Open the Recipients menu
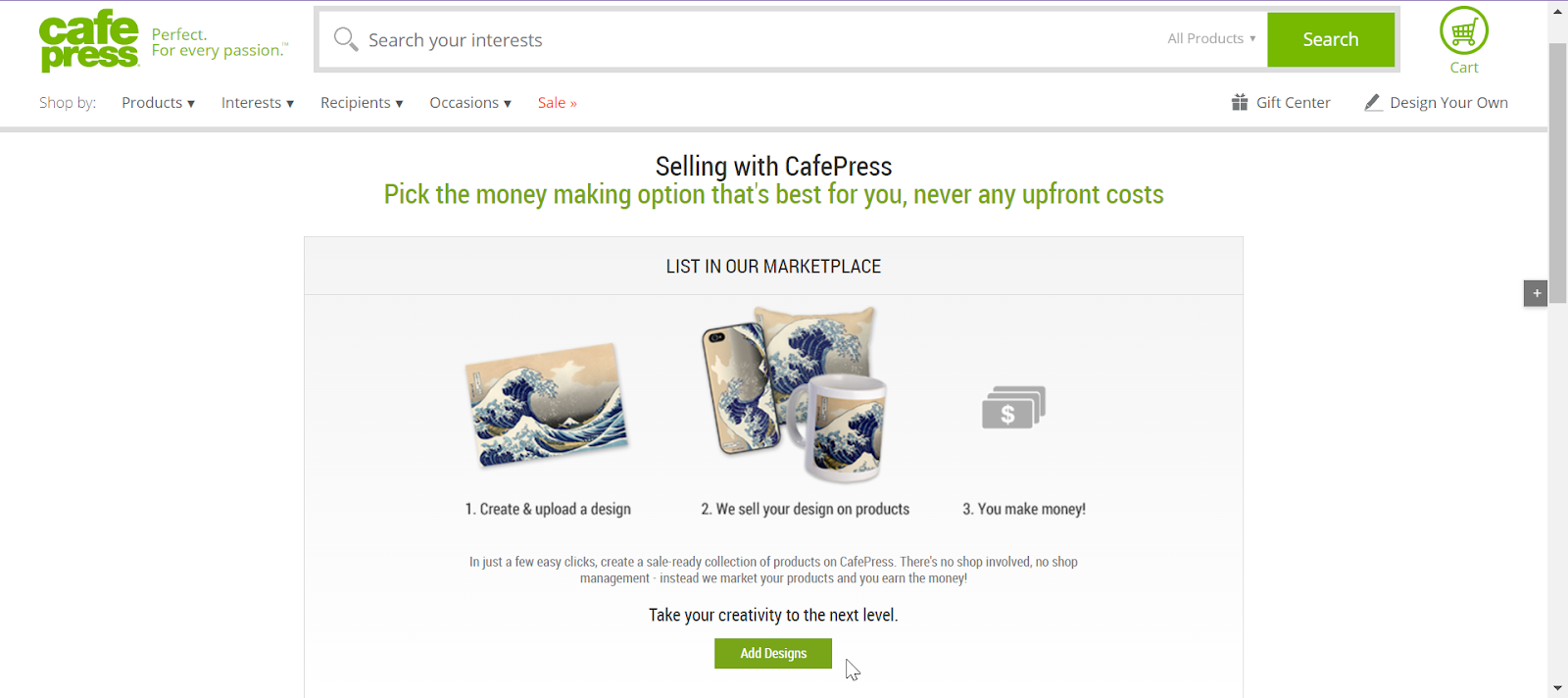 (361, 103)
